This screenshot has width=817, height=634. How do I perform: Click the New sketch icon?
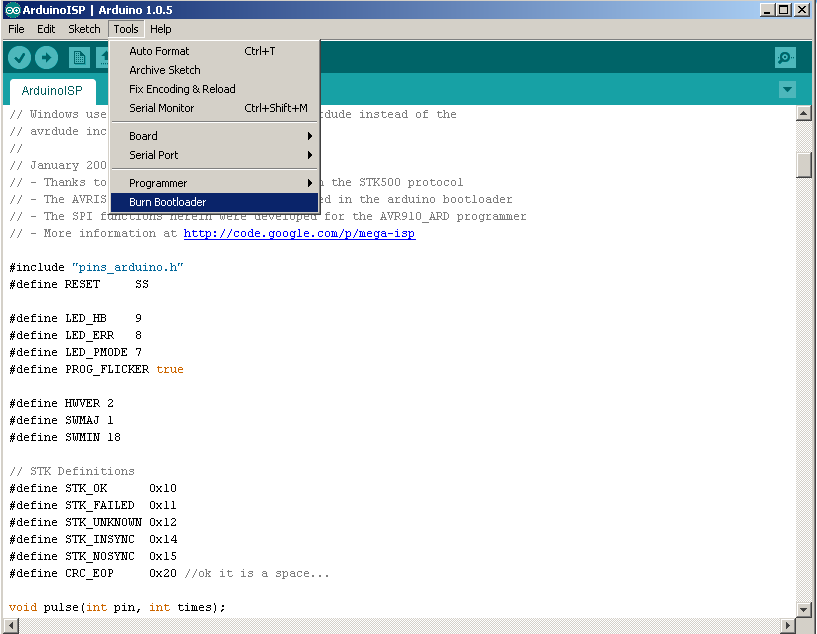[79, 57]
